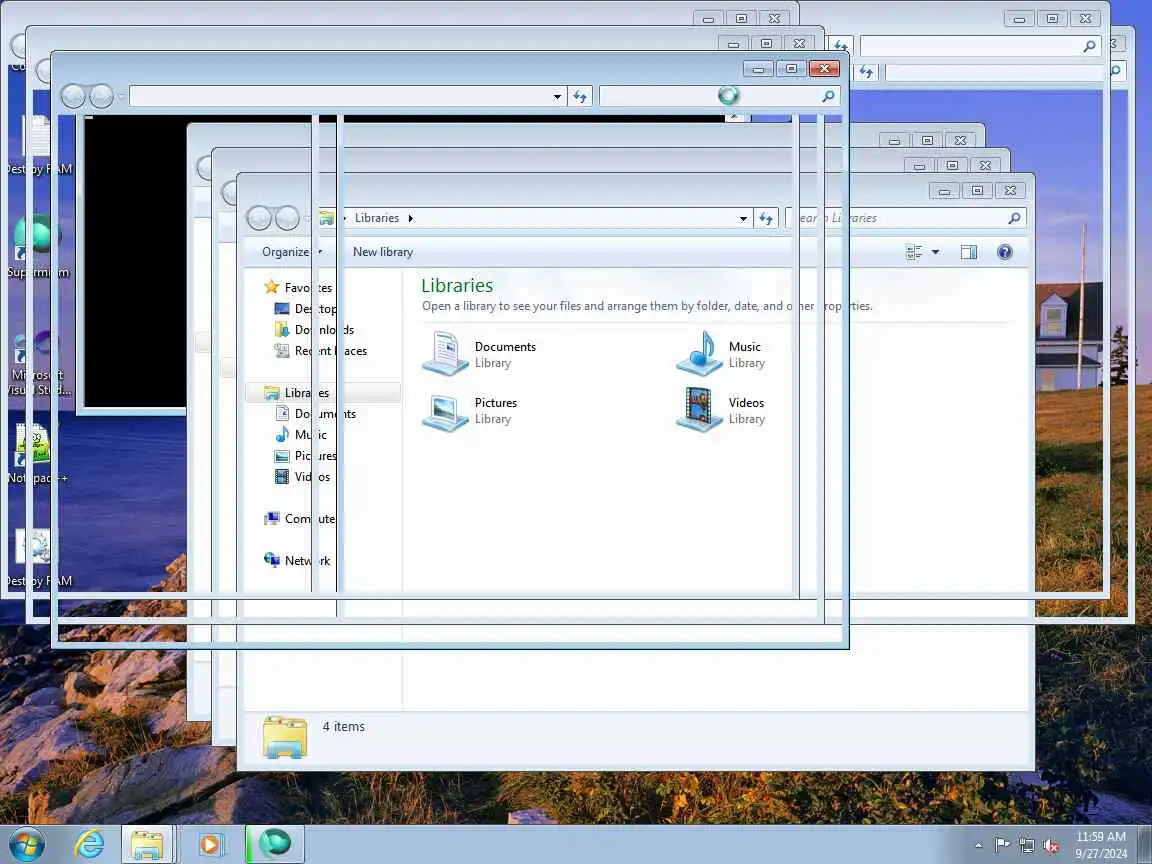The height and width of the screenshot is (864, 1152).
Task: Open Microsoft Visual Studio desktop shortcut
Action: click(x=38, y=364)
